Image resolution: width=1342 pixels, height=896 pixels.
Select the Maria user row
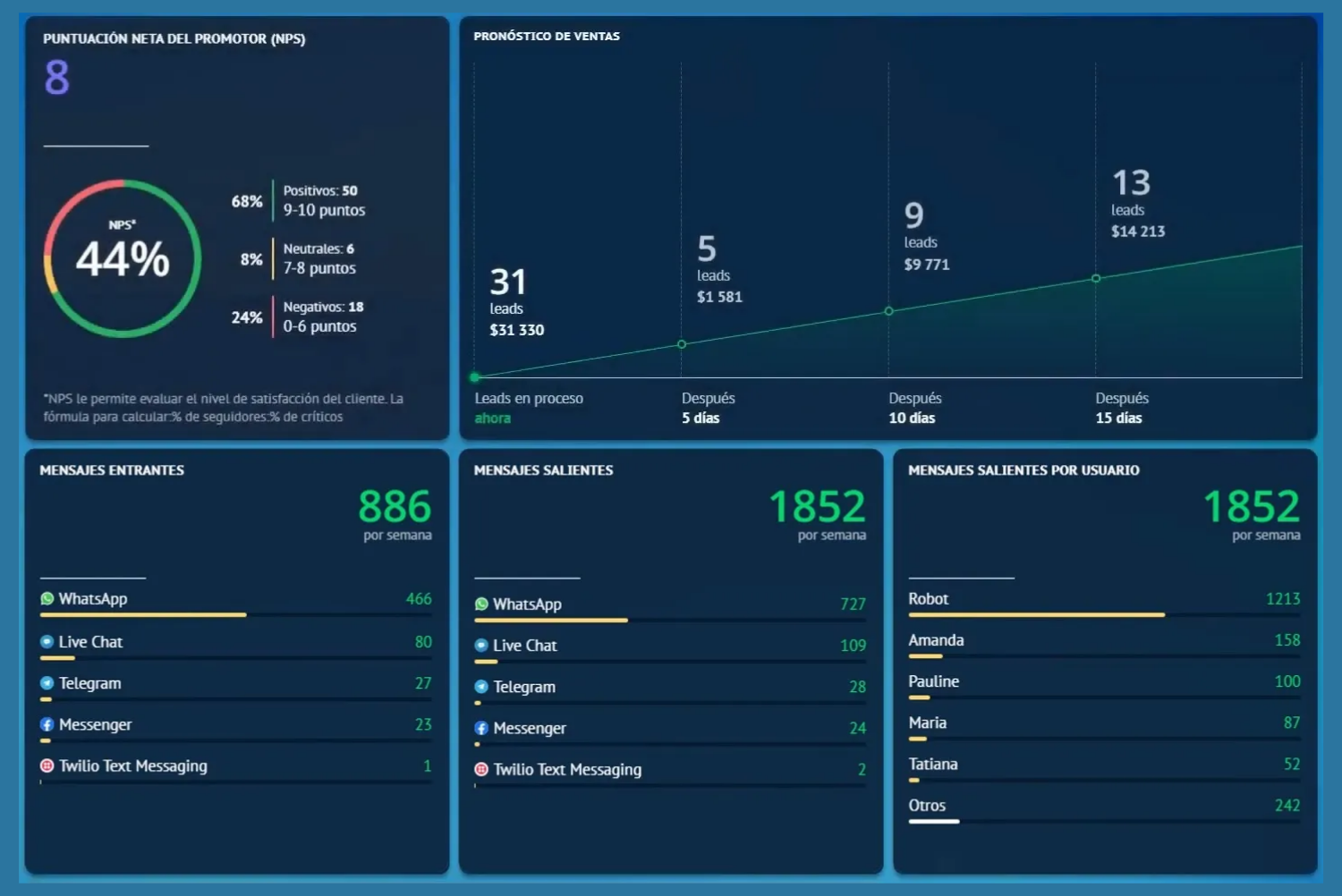[1105, 726]
